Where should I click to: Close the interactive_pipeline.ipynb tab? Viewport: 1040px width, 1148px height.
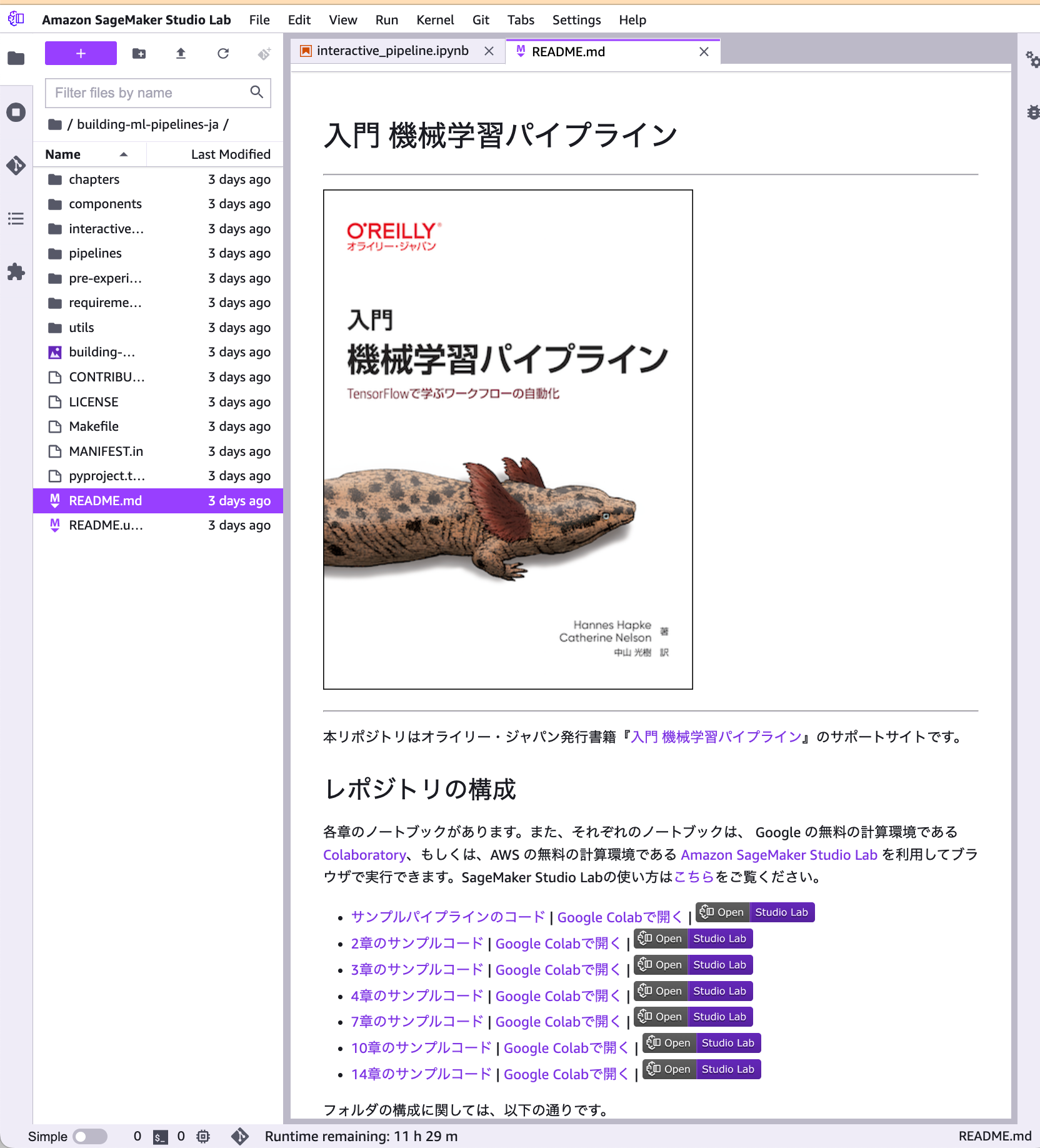pyautogui.click(x=489, y=51)
